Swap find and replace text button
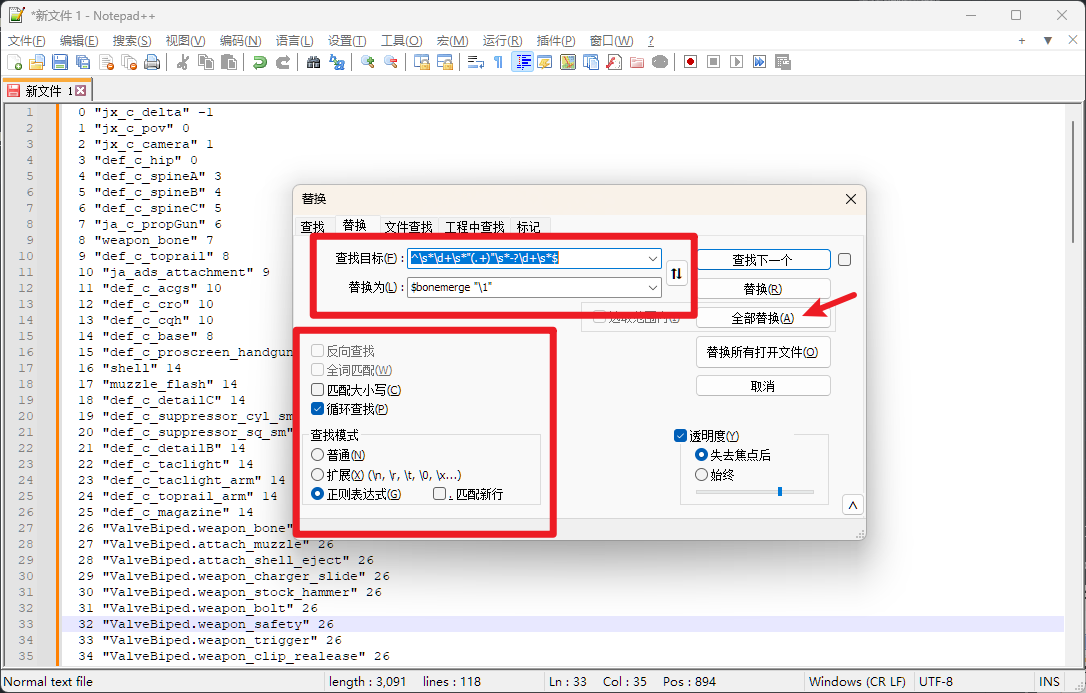Image resolution: width=1086 pixels, height=693 pixels. [676, 273]
